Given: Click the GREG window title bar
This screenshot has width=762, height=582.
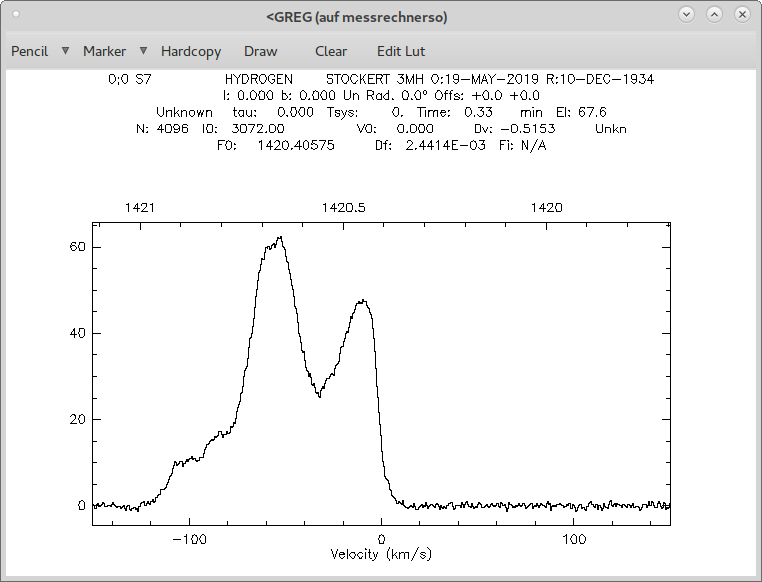Looking at the screenshot, I should [x=357, y=17].
